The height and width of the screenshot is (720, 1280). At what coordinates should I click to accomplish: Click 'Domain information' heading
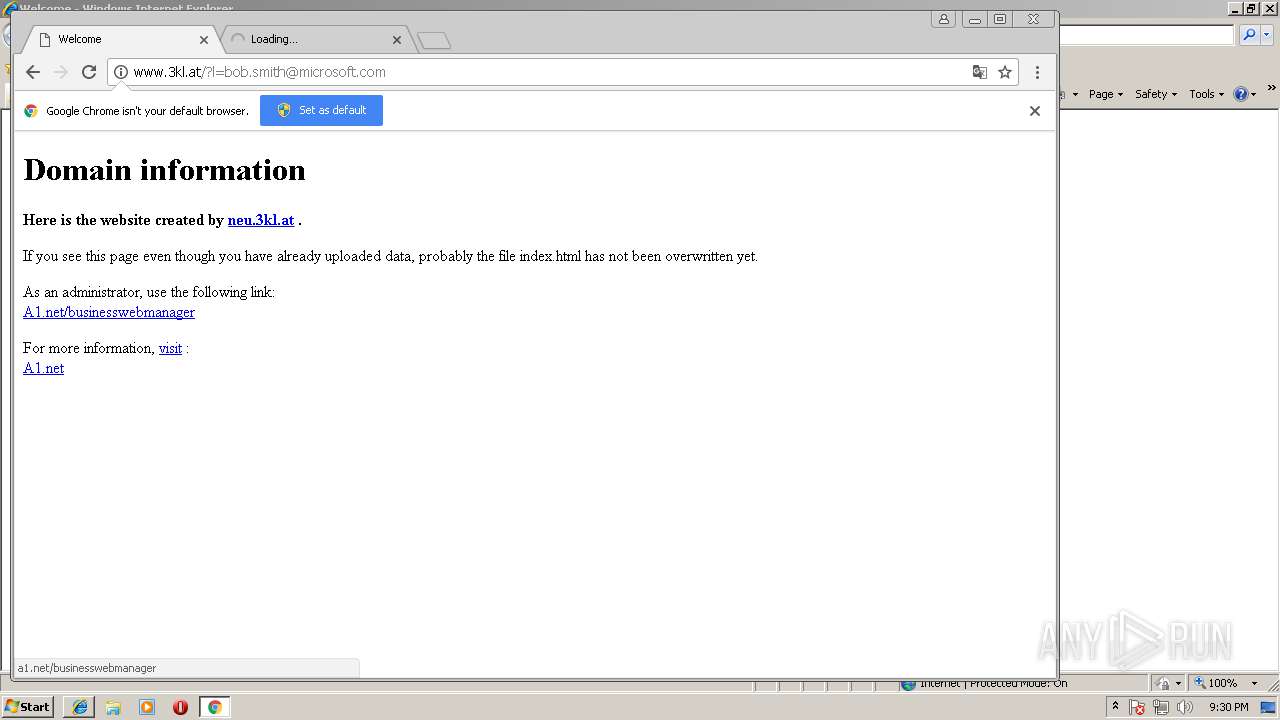click(164, 170)
